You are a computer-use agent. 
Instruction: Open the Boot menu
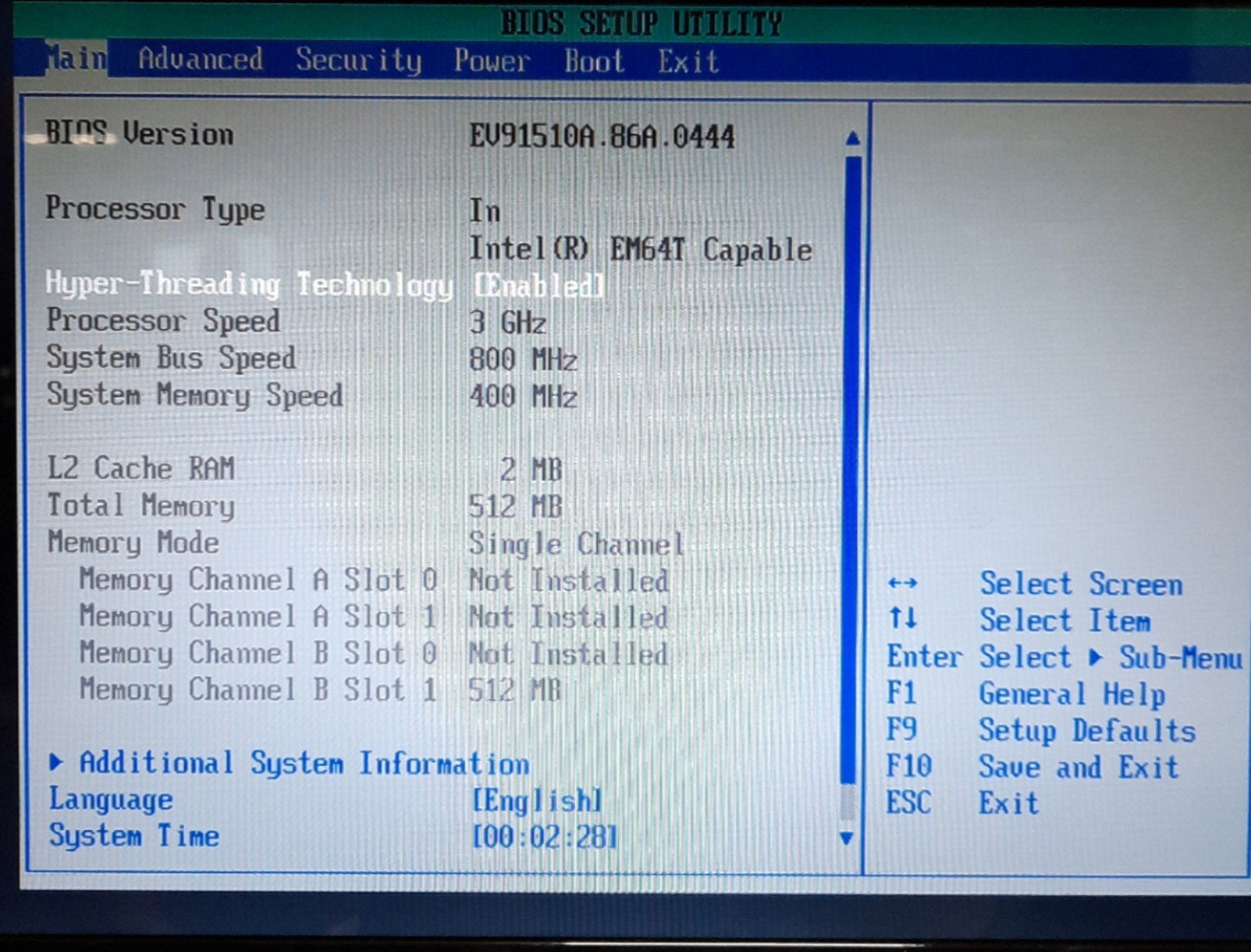[x=594, y=59]
